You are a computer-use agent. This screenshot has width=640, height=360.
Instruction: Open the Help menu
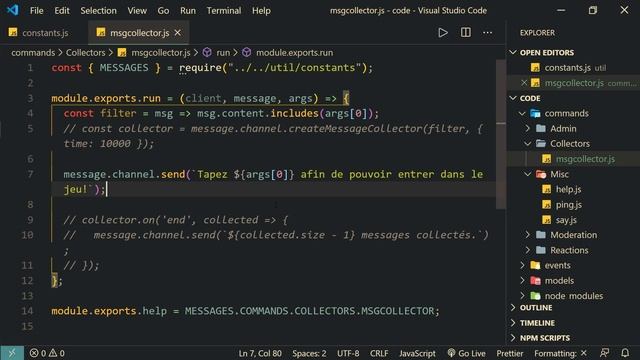pos(261,11)
